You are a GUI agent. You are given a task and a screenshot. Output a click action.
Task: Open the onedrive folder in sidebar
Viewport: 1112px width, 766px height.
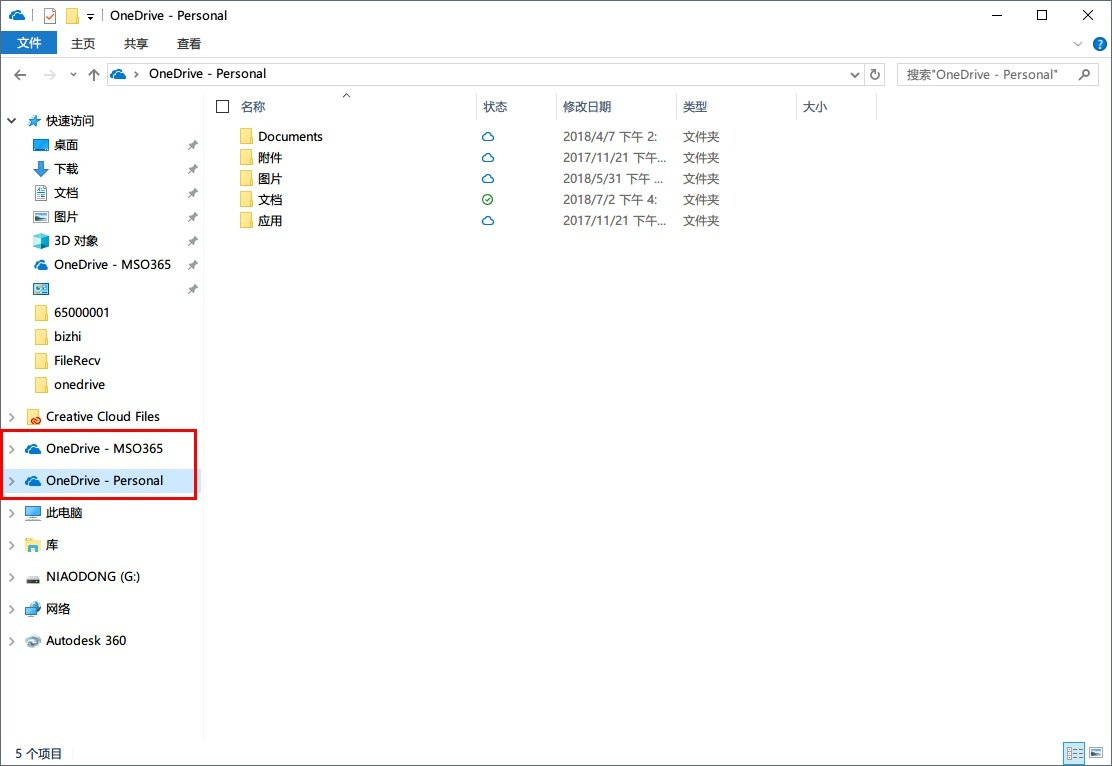(x=79, y=385)
